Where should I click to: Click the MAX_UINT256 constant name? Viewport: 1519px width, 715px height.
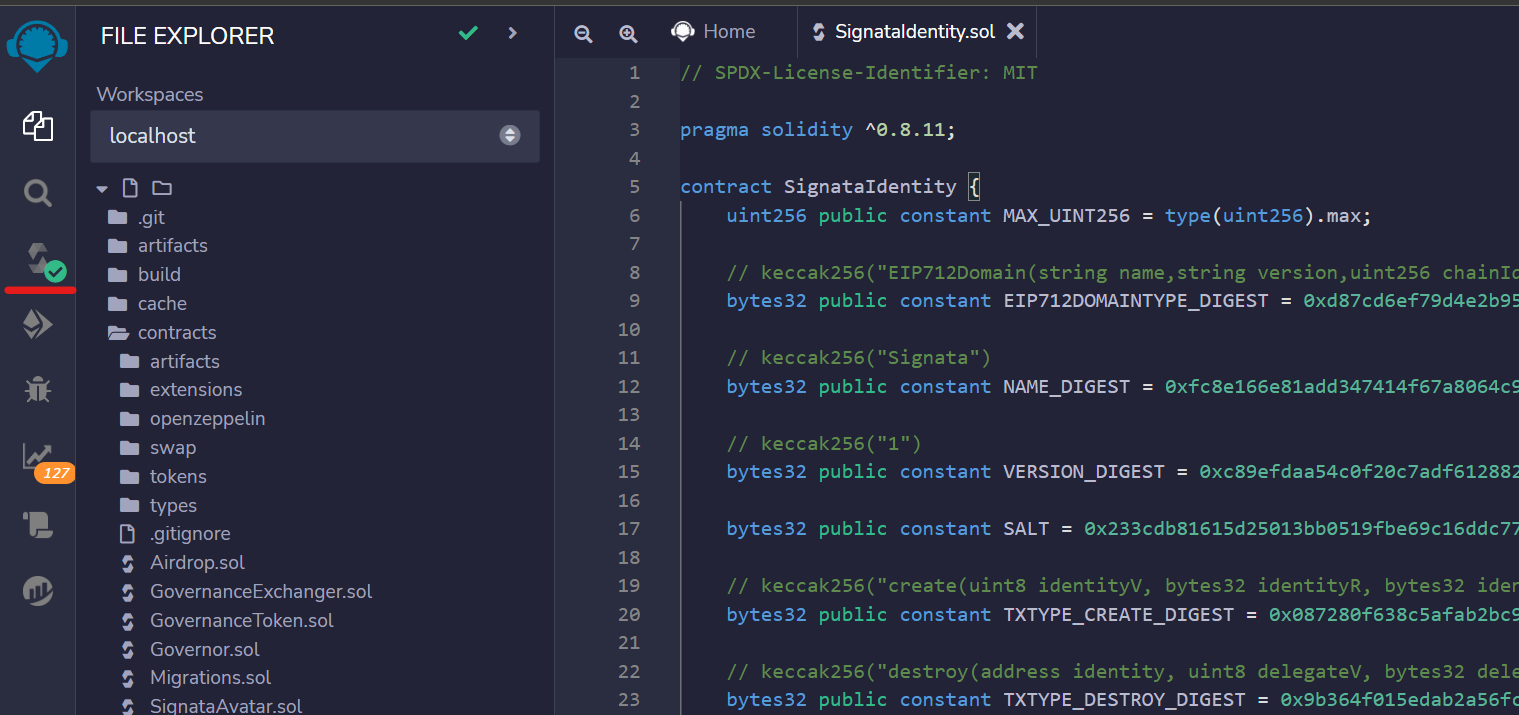[1067, 216]
